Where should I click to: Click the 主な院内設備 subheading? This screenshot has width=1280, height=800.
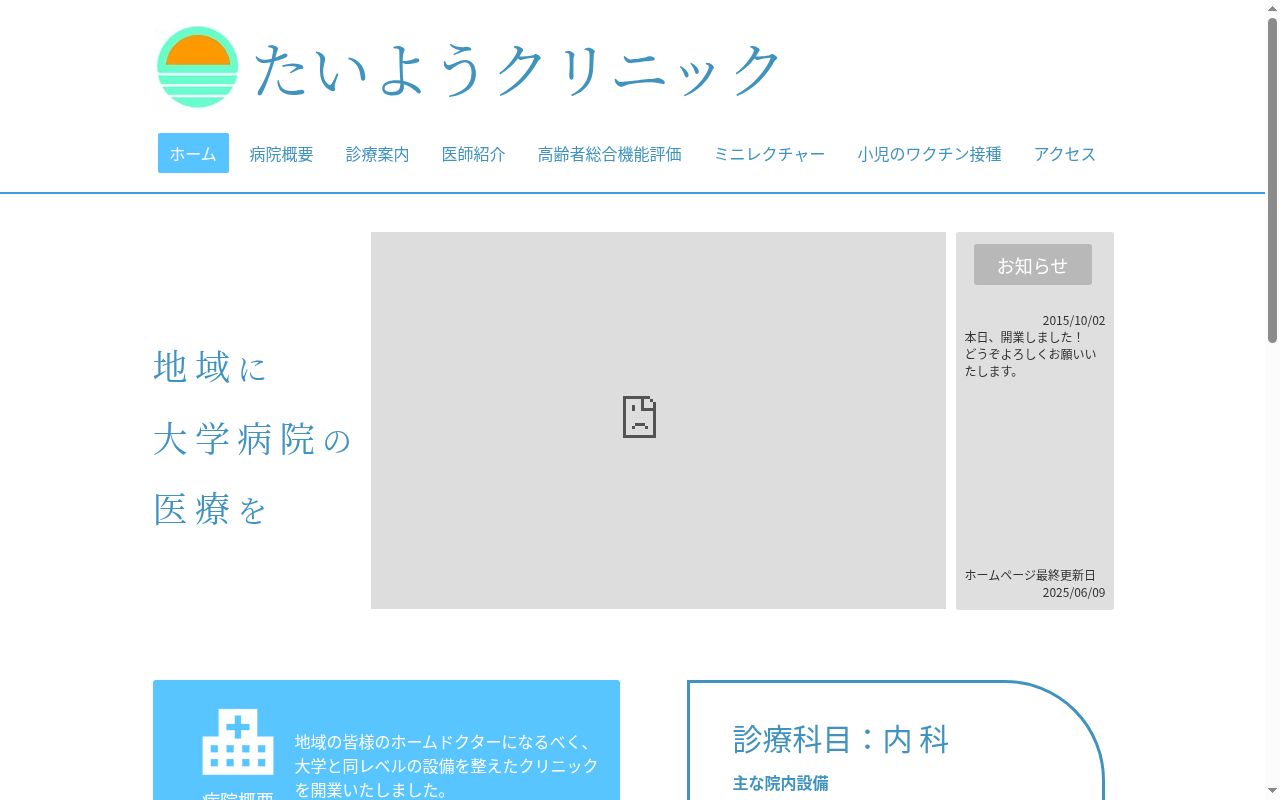[x=781, y=783]
